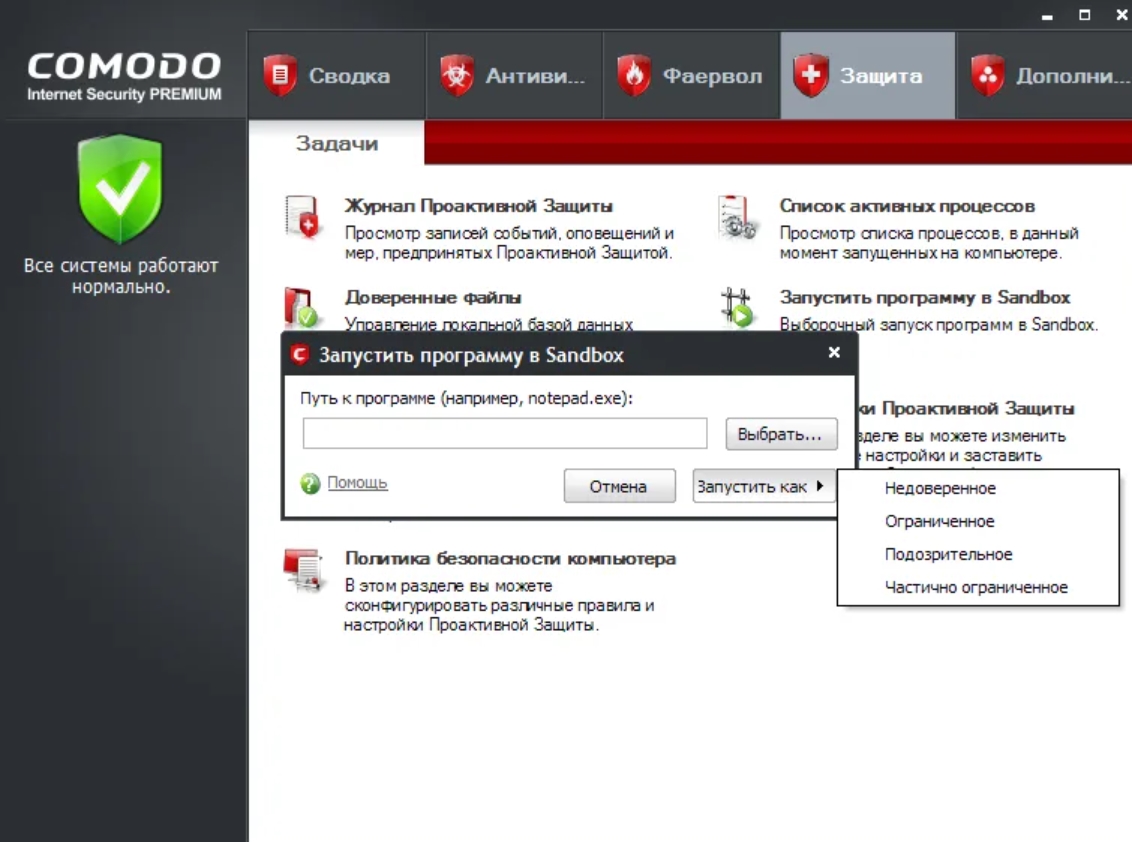Click the computer security policy icon
The height and width of the screenshot is (842, 1132).
[x=301, y=568]
